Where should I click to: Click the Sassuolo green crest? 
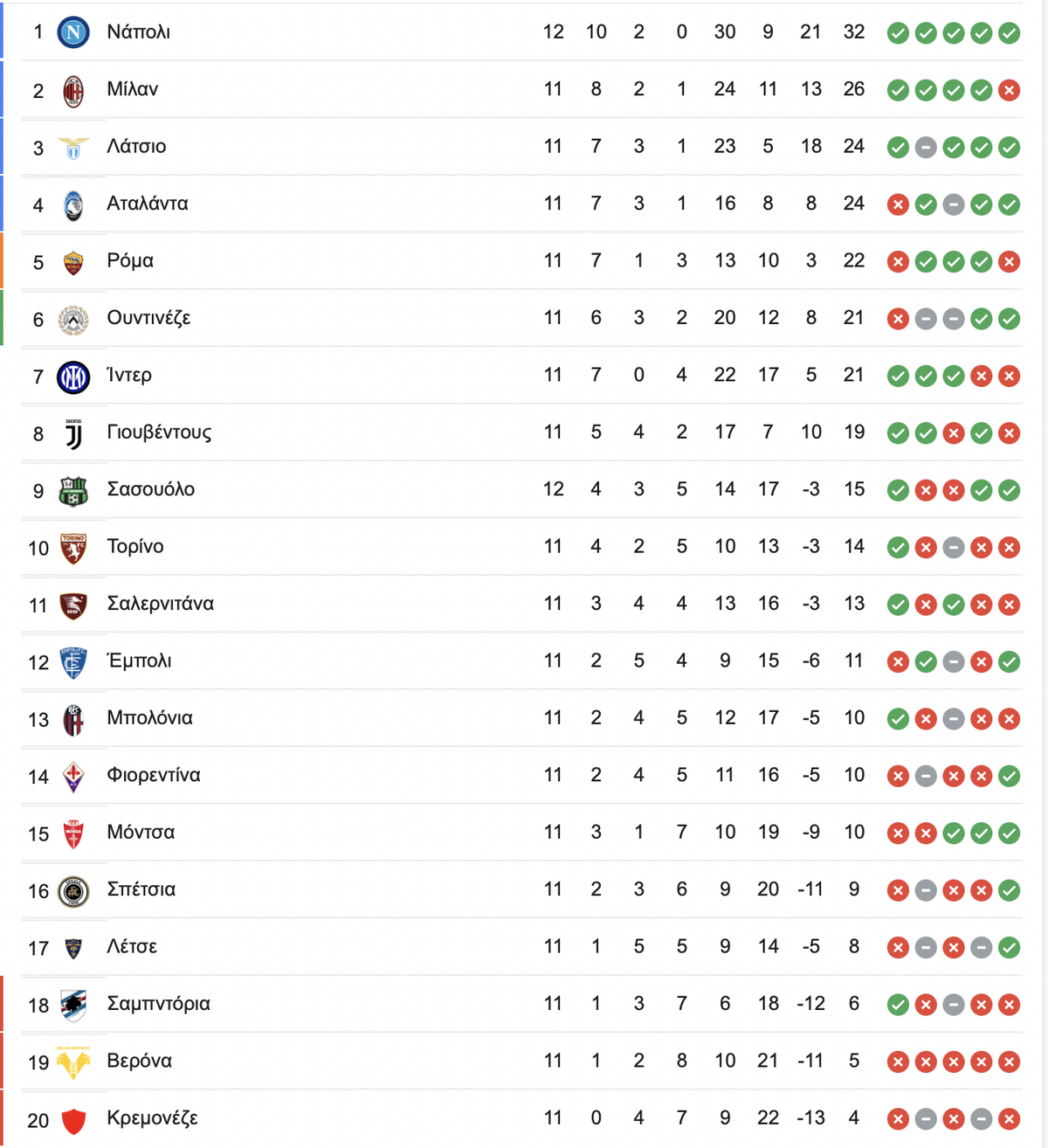click(73, 491)
